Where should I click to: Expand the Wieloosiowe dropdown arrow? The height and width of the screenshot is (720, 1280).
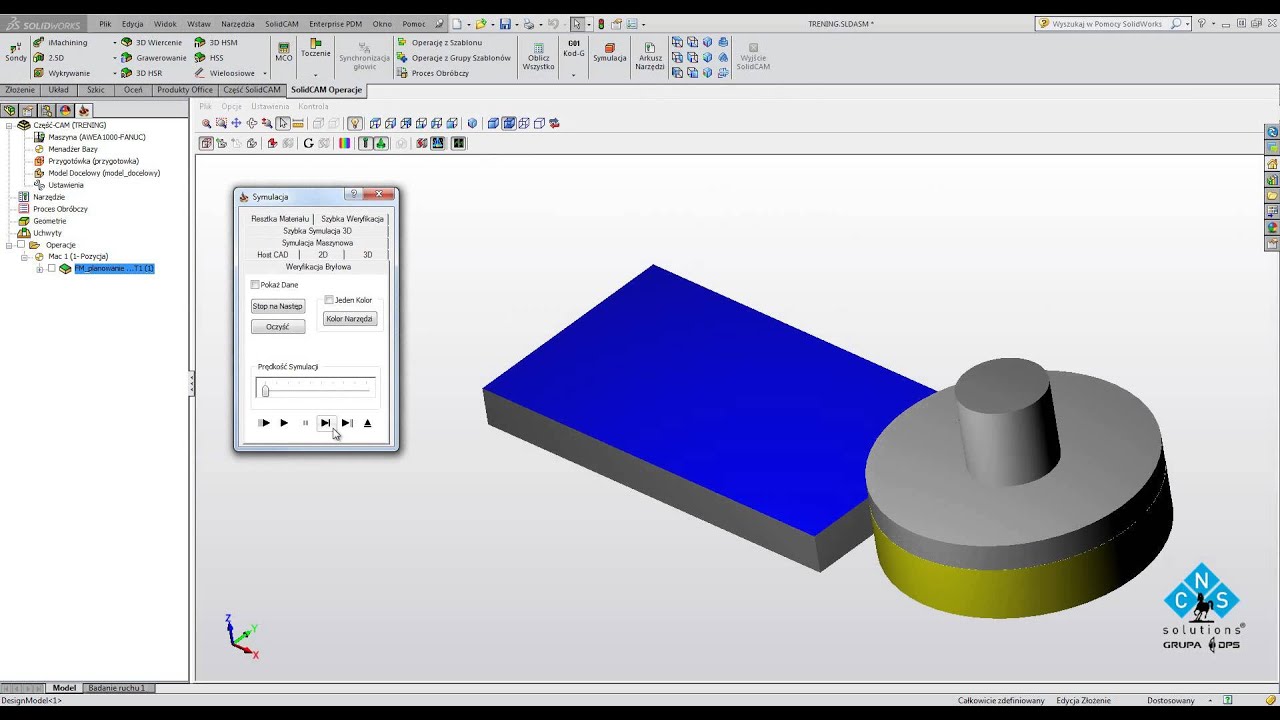pos(265,73)
